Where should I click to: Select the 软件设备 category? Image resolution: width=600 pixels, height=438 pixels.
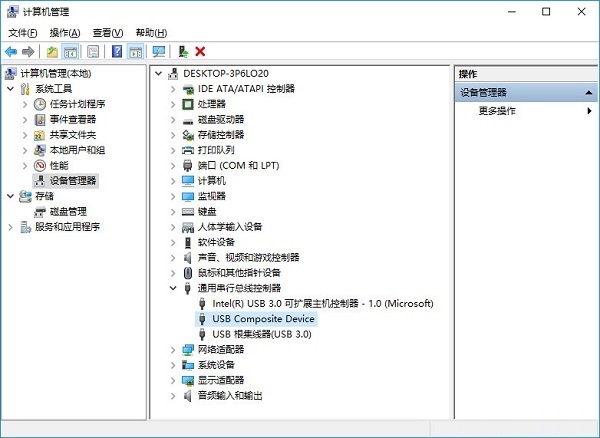tap(216, 242)
